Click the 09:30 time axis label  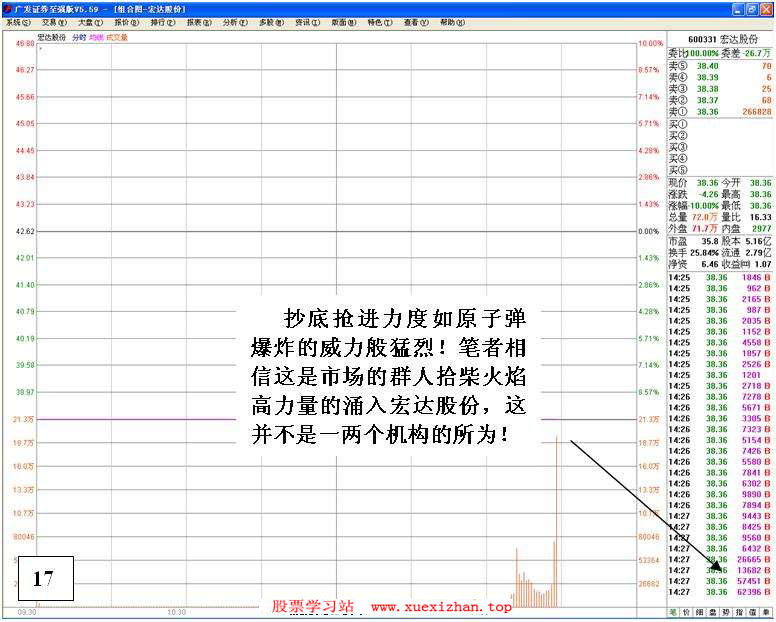coord(27,612)
